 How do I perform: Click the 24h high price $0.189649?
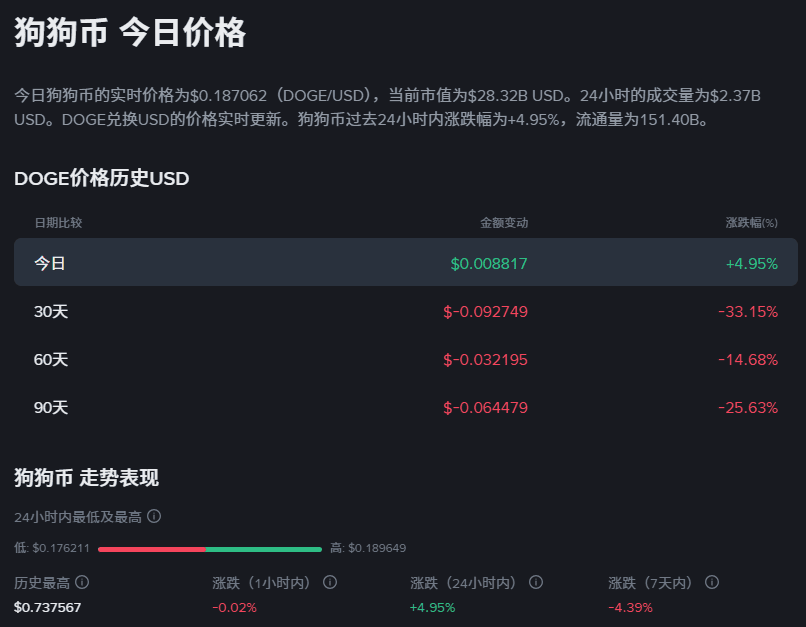point(376,548)
